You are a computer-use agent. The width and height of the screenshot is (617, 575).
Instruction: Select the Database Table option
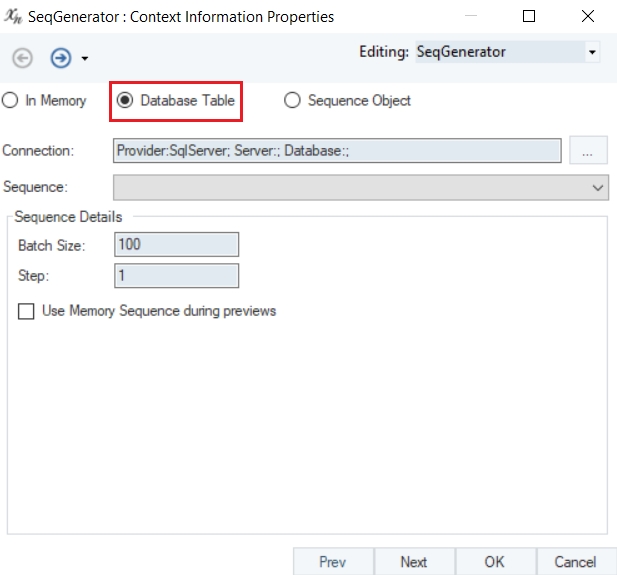click(x=126, y=100)
